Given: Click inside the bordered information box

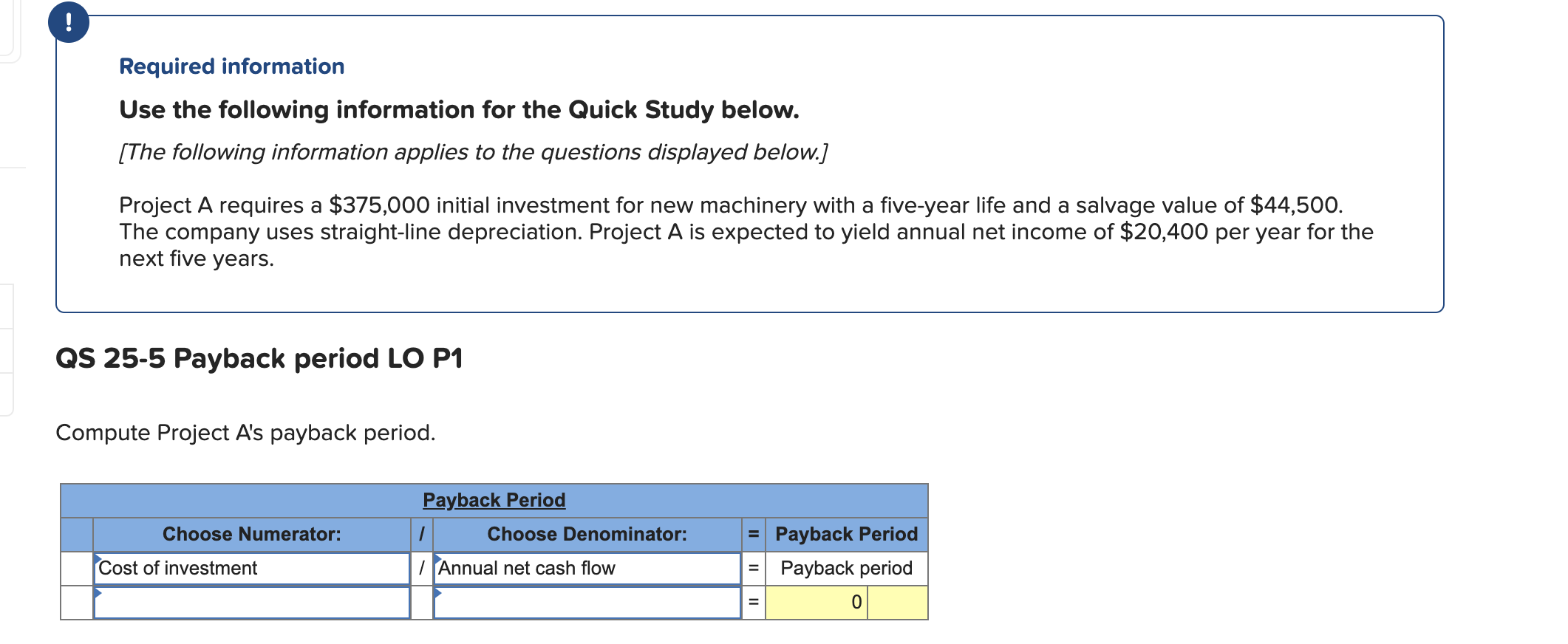Looking at the screenshot, I should tap(739, 185).
